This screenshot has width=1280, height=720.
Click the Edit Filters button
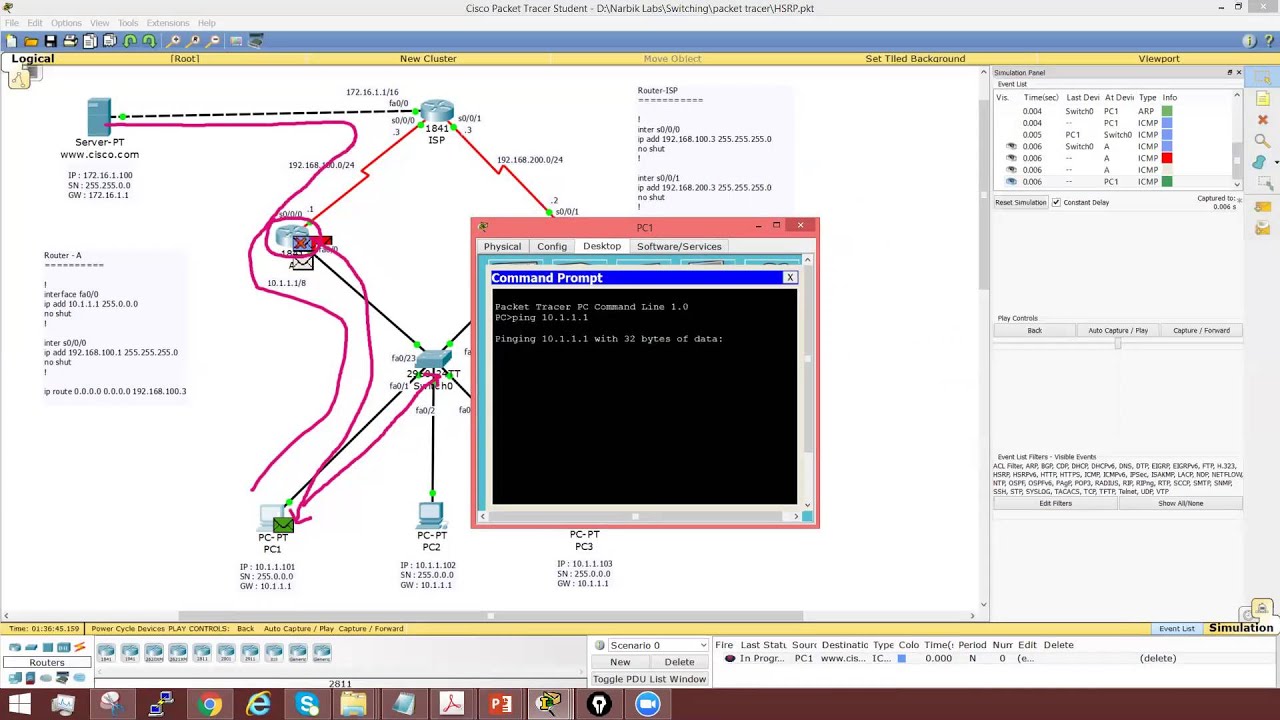pos(1055,503)
